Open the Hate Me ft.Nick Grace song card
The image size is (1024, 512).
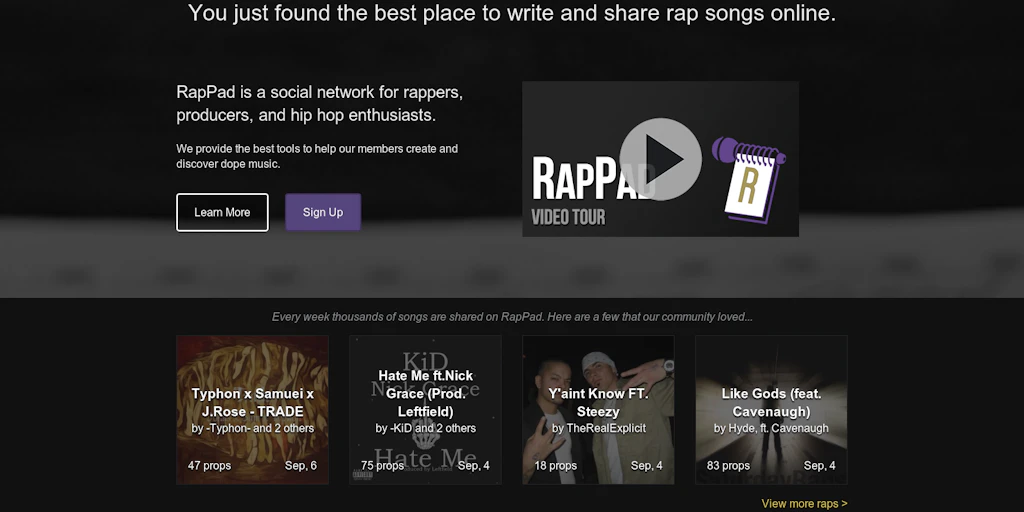[x=425, y=409]
